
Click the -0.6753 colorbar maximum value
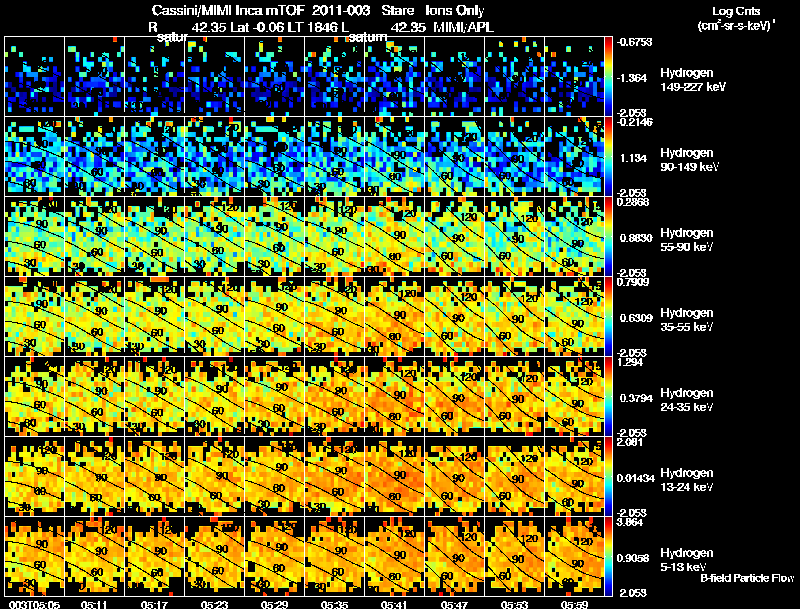(x=634, y=42)
